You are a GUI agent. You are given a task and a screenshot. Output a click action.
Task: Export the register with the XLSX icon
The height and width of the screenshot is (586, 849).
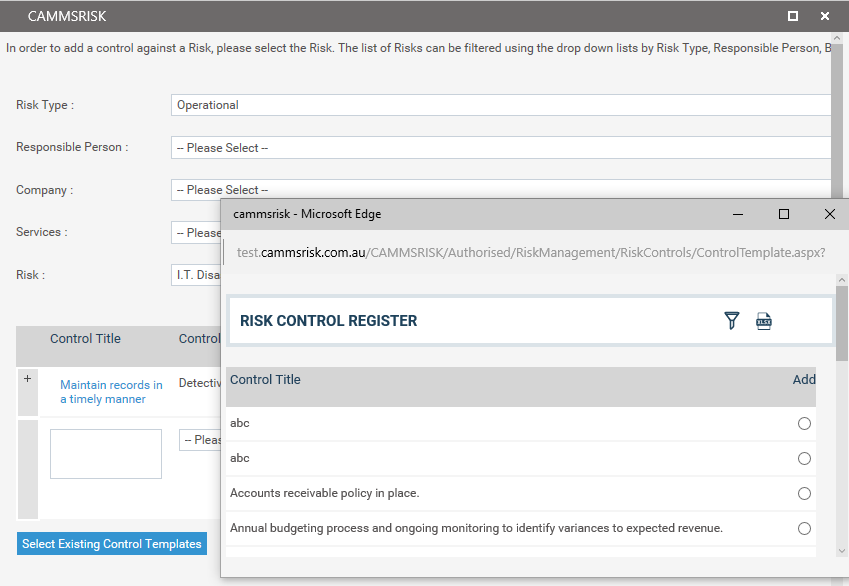763,321
